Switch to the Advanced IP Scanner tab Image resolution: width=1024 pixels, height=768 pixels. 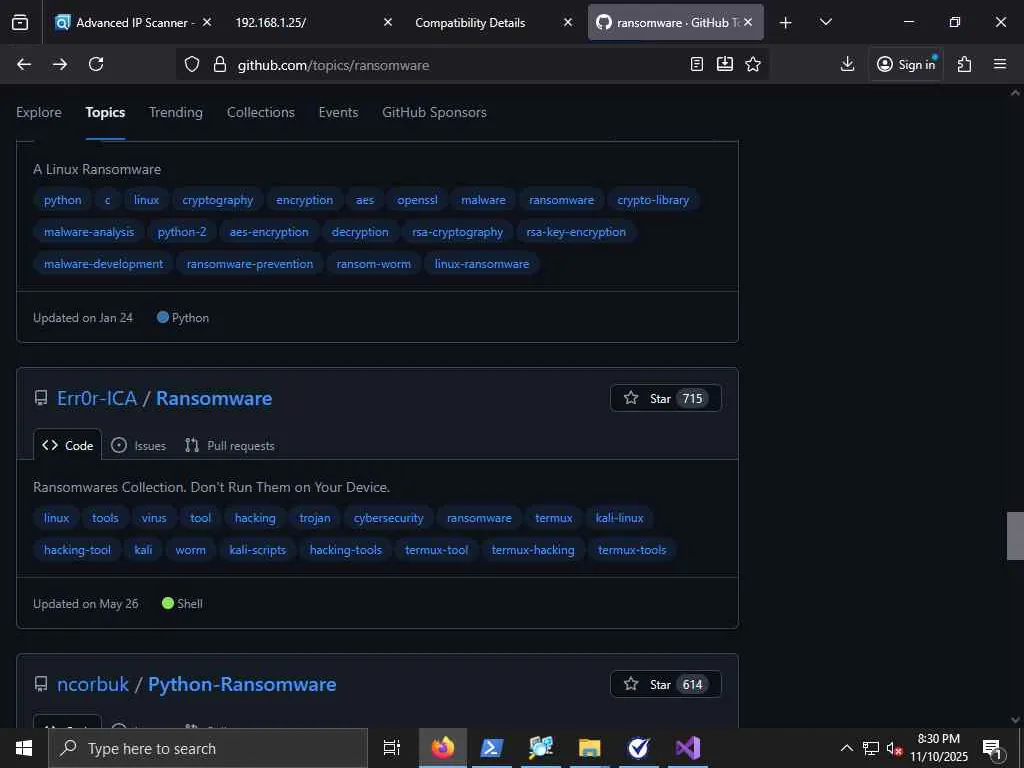133,22
